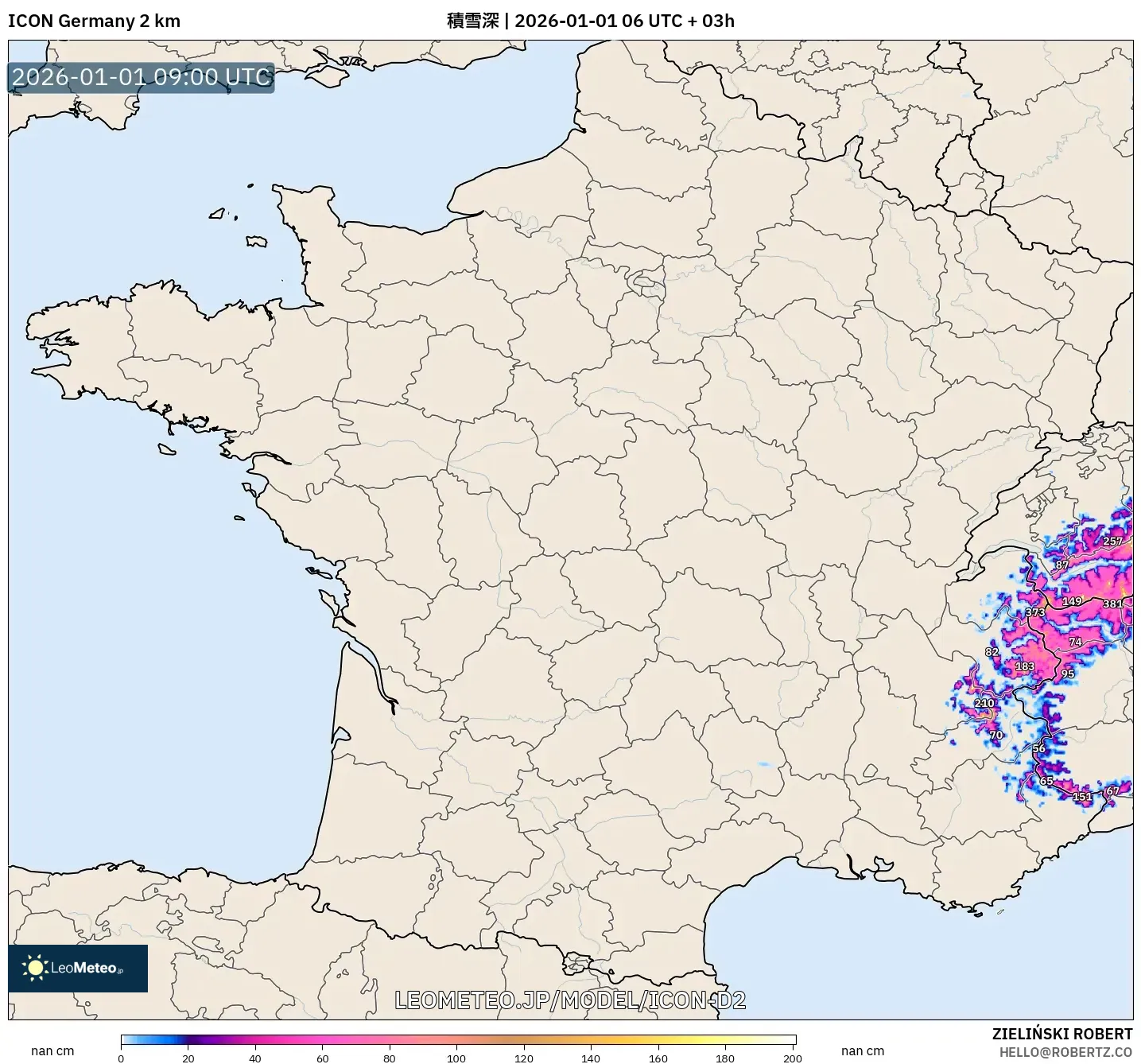Screen dimensions: 1141x1064
Task: Select the 381 snow depth value label
Action: [x=1112, y=604]
